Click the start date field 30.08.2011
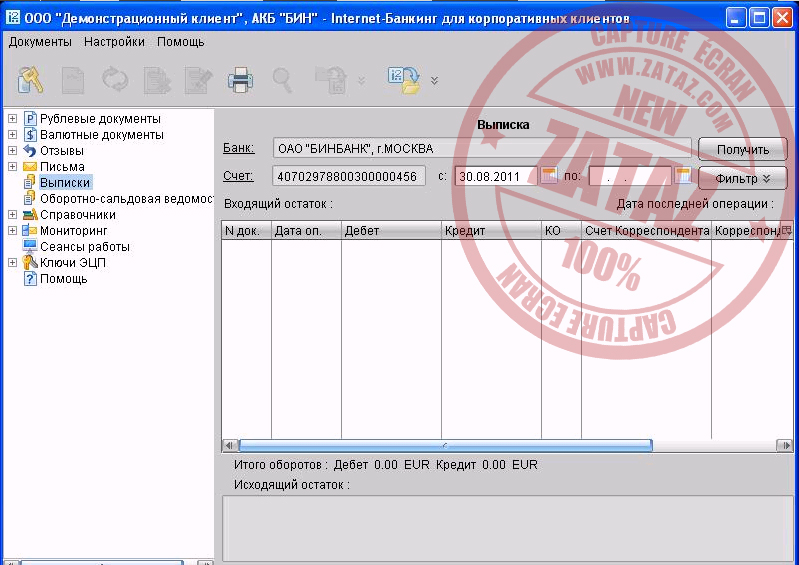 (495, 176)
